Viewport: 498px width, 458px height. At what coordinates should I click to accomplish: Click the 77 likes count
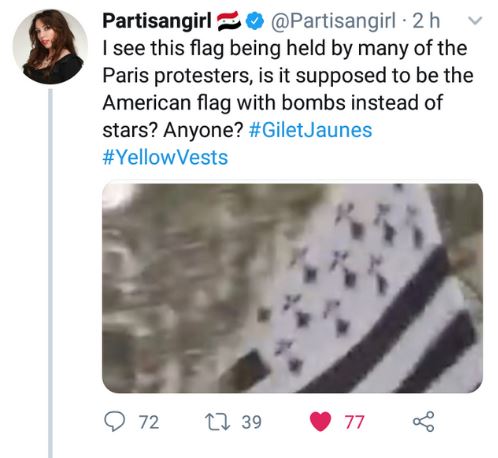tap(354, 422)
